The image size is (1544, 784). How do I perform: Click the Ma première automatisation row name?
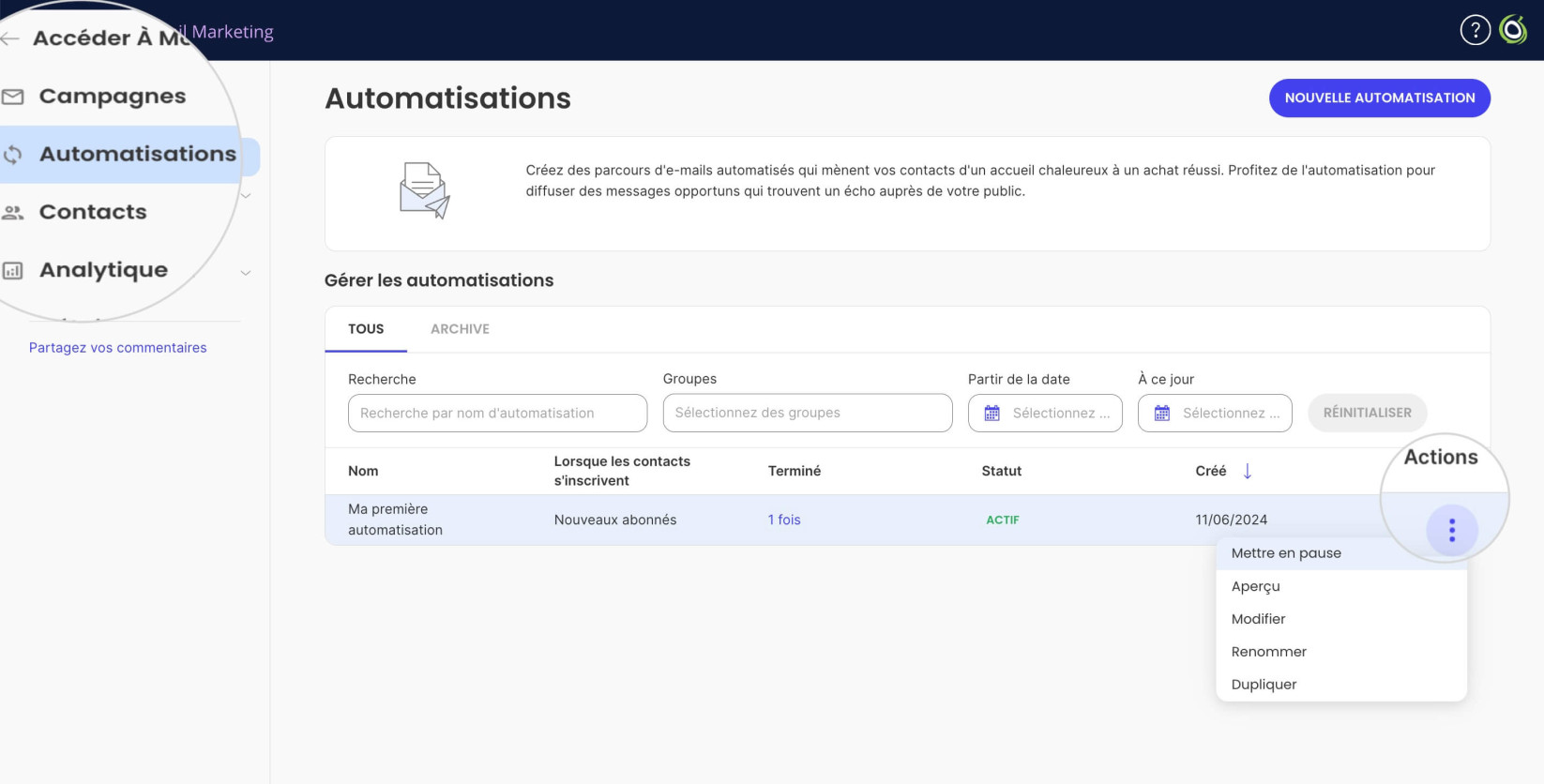395,520
